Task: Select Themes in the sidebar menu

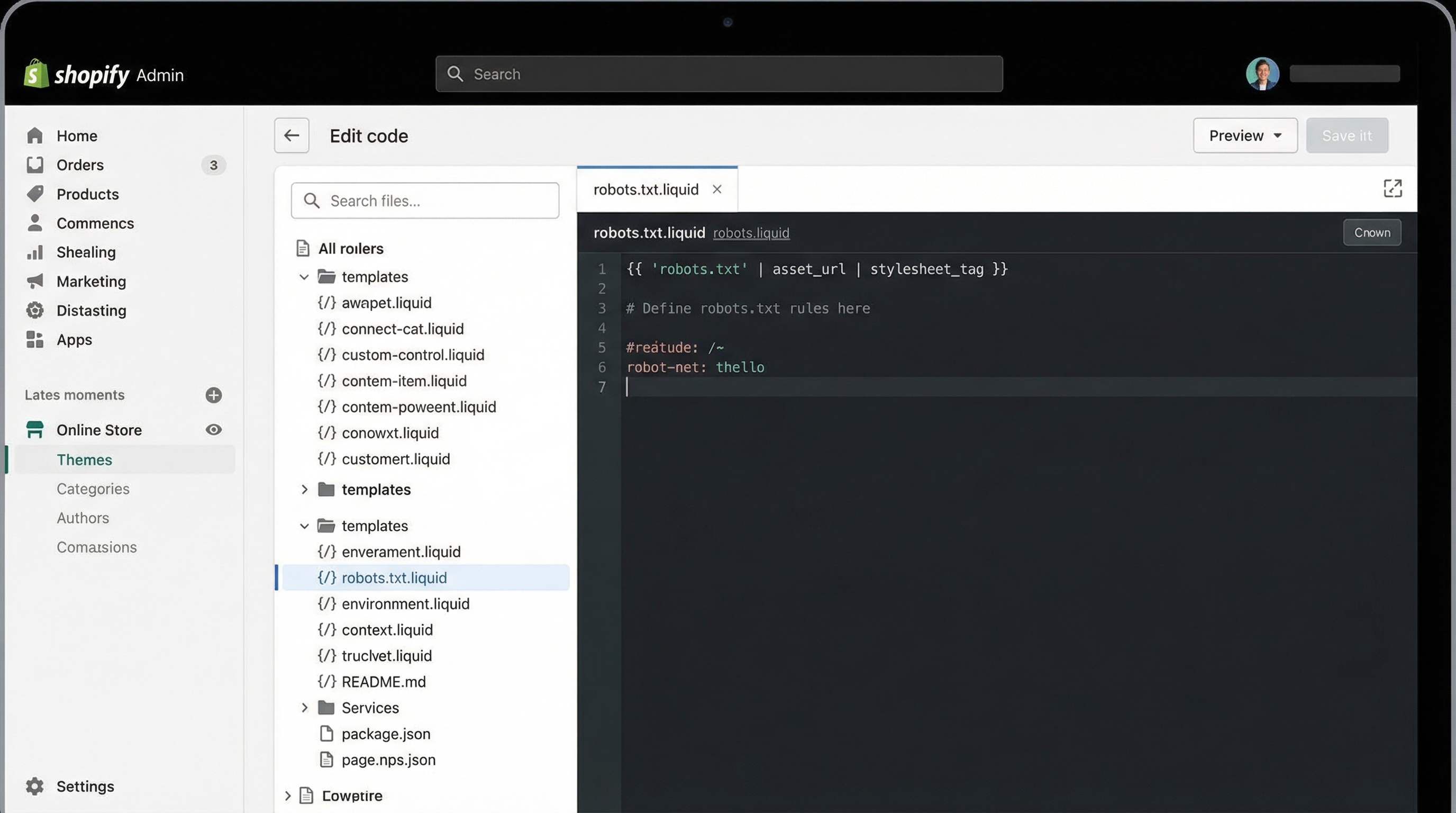Action: (x=84, y=459)
